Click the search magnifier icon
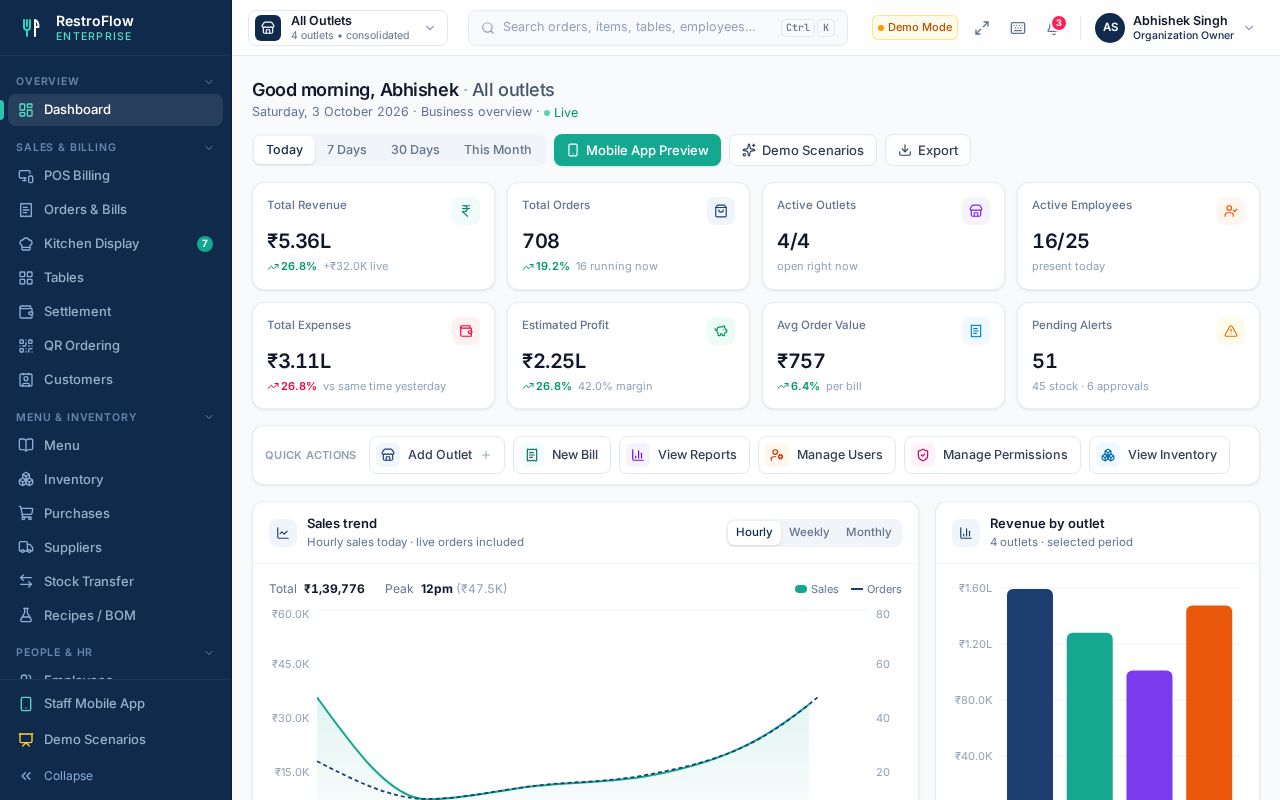Screen dimensions: 1280x800 488,28
